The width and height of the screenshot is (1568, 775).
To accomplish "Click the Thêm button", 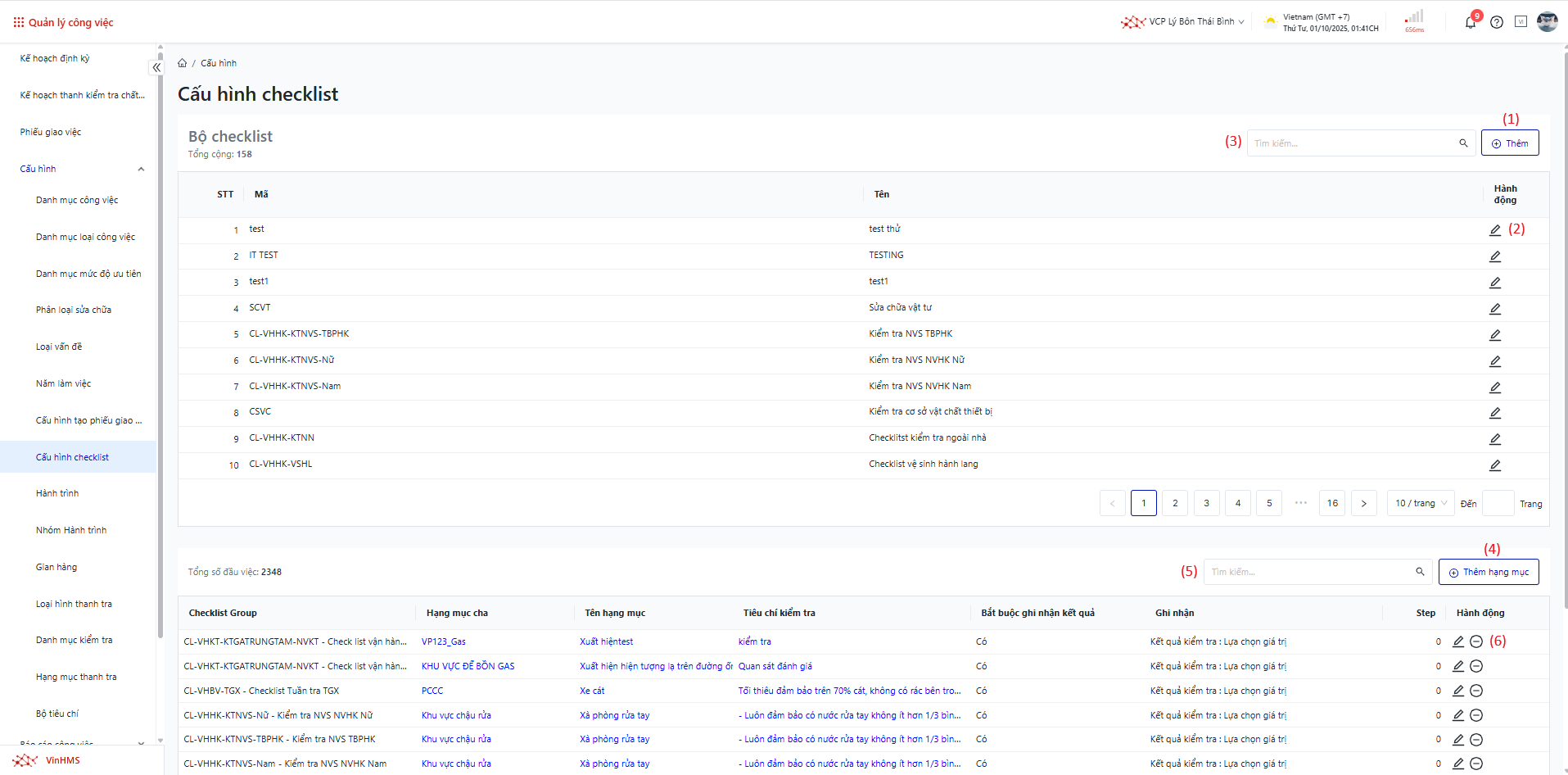I will click(x=1509, y=143).
